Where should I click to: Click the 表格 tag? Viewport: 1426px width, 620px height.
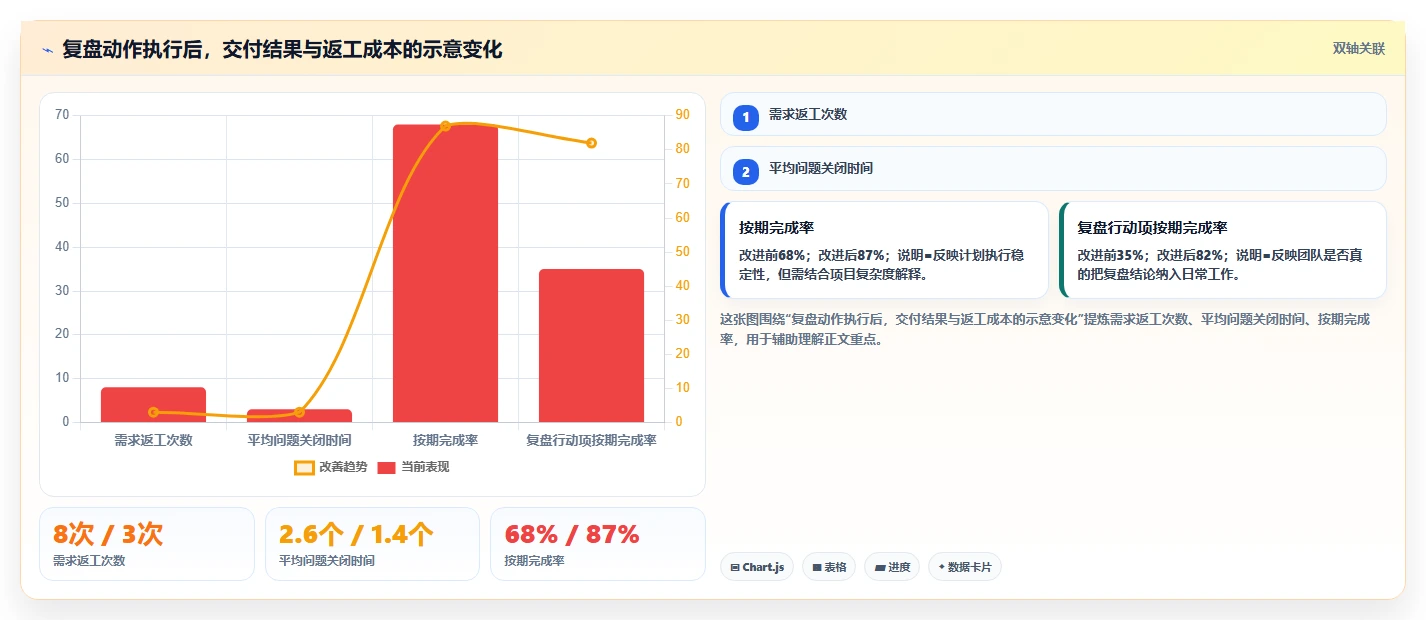pos(829,567)
